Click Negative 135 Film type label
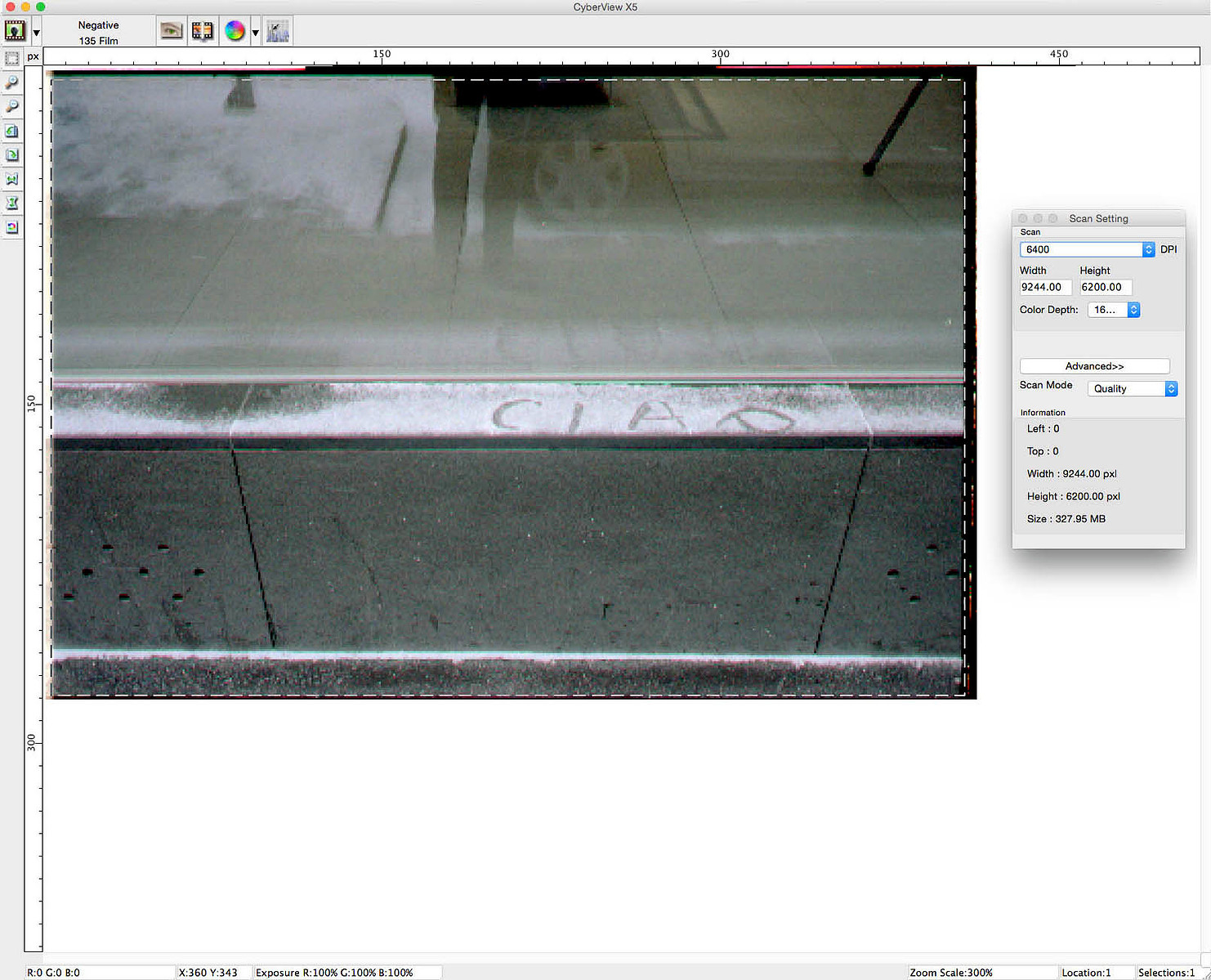This screenshot has width=1211, height=980. 99,33
